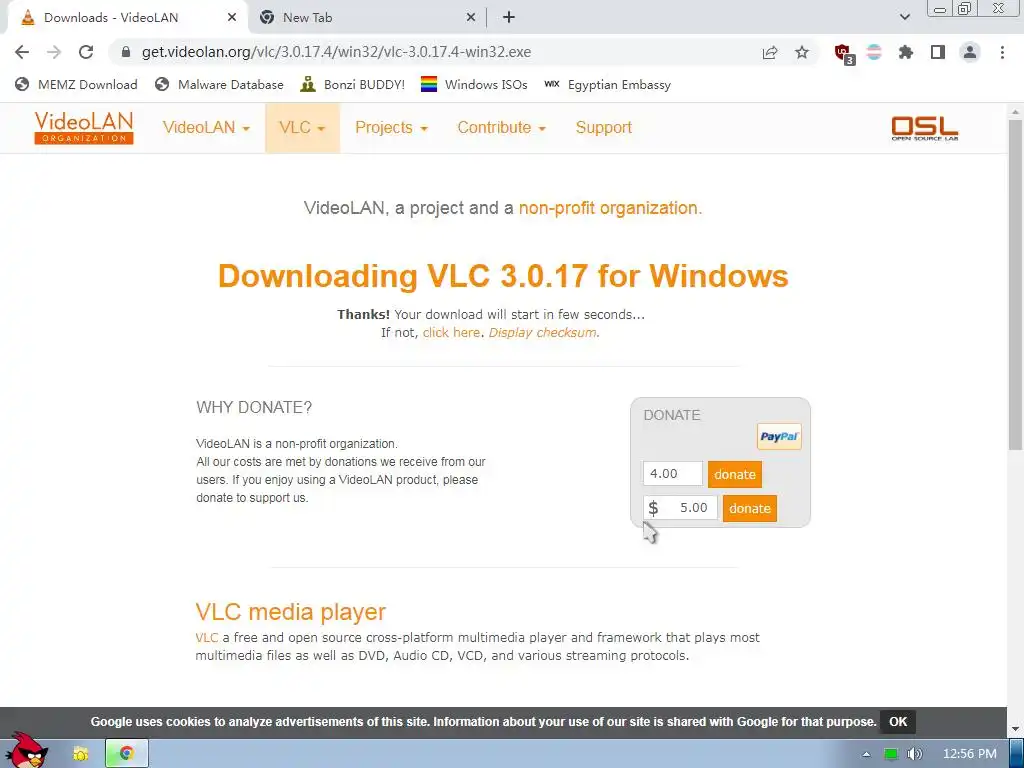Expand the Projects navigation dropdown

coord(391,127)
